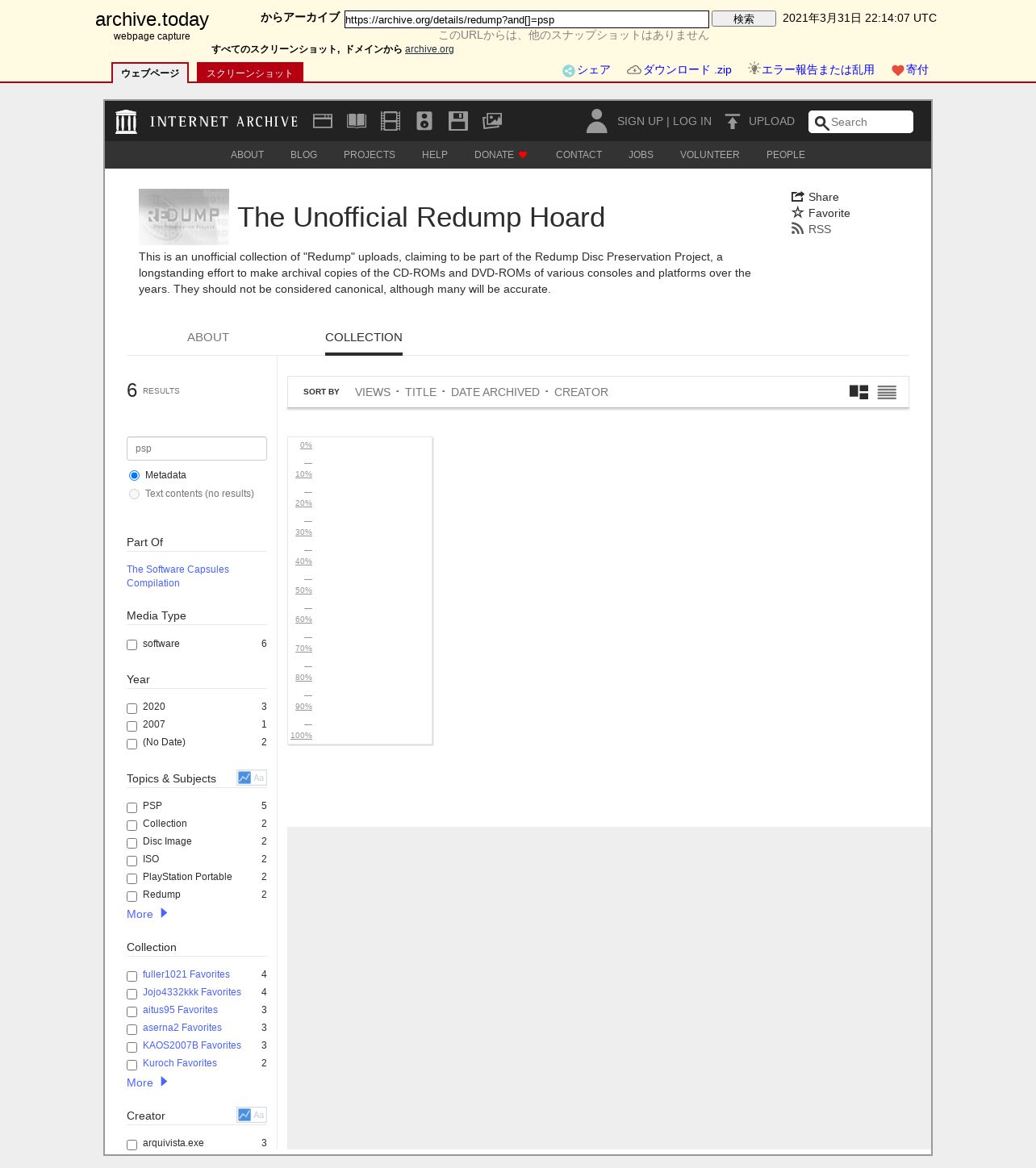The height and width of the screenshot is (1168, 1036).
Task: Click the RSS feed icon
Action: pos(798,229)
